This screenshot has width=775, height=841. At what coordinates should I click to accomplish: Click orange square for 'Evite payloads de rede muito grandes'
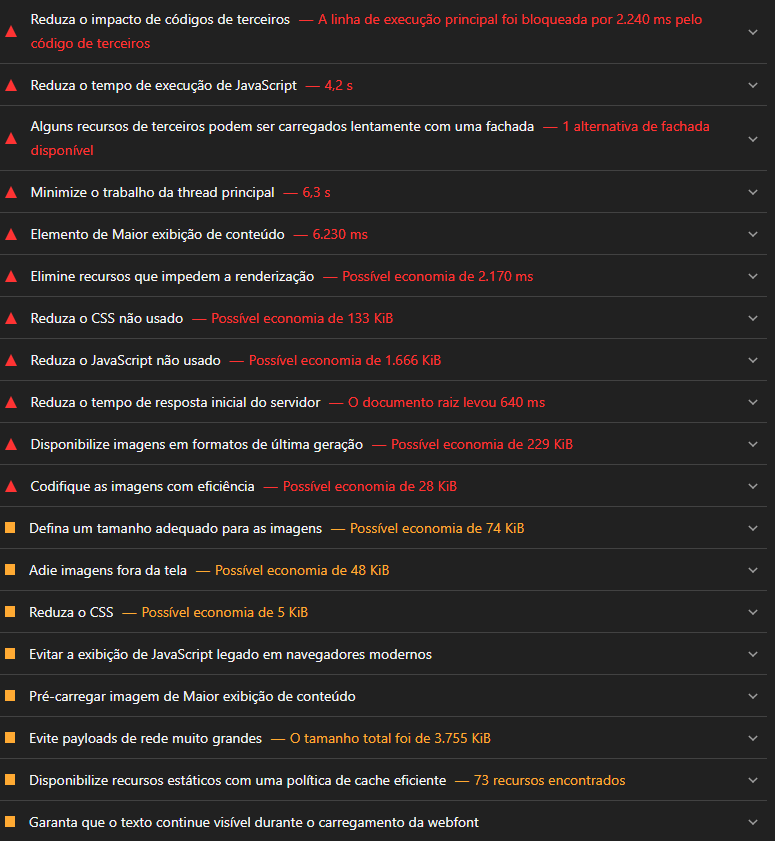tap(11, 738)
